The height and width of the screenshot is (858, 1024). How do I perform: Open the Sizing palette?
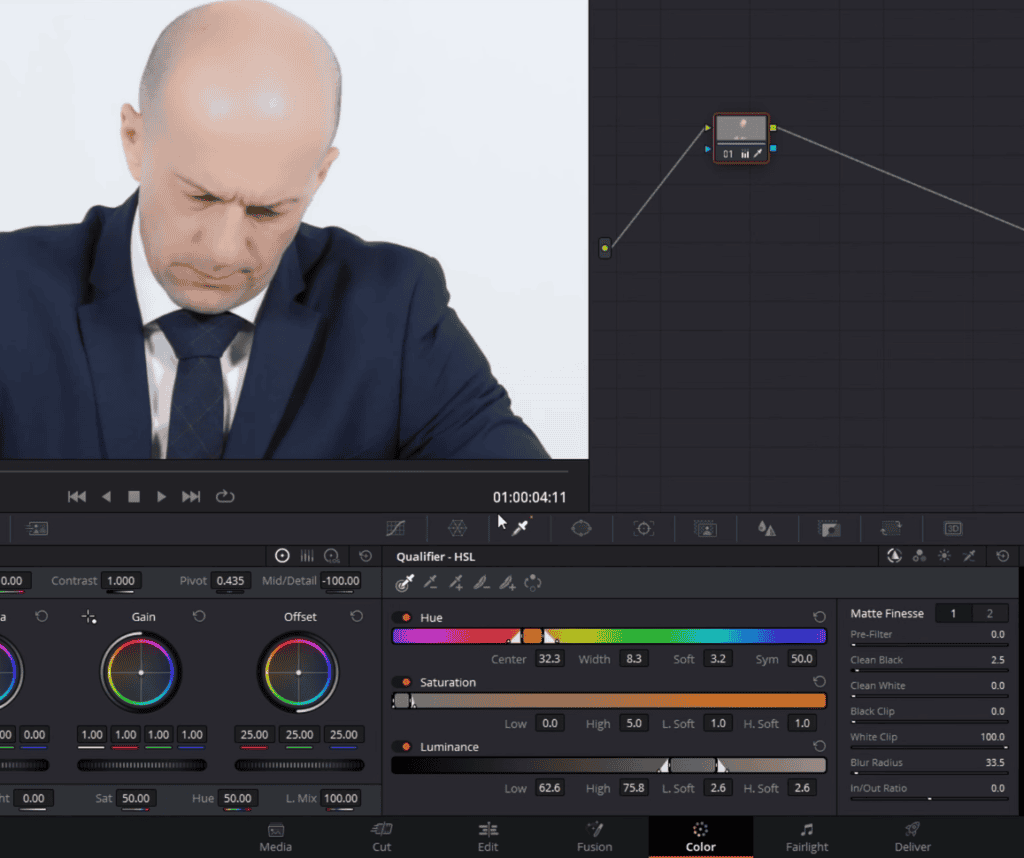pyautogui.click(x=891, y=528)
